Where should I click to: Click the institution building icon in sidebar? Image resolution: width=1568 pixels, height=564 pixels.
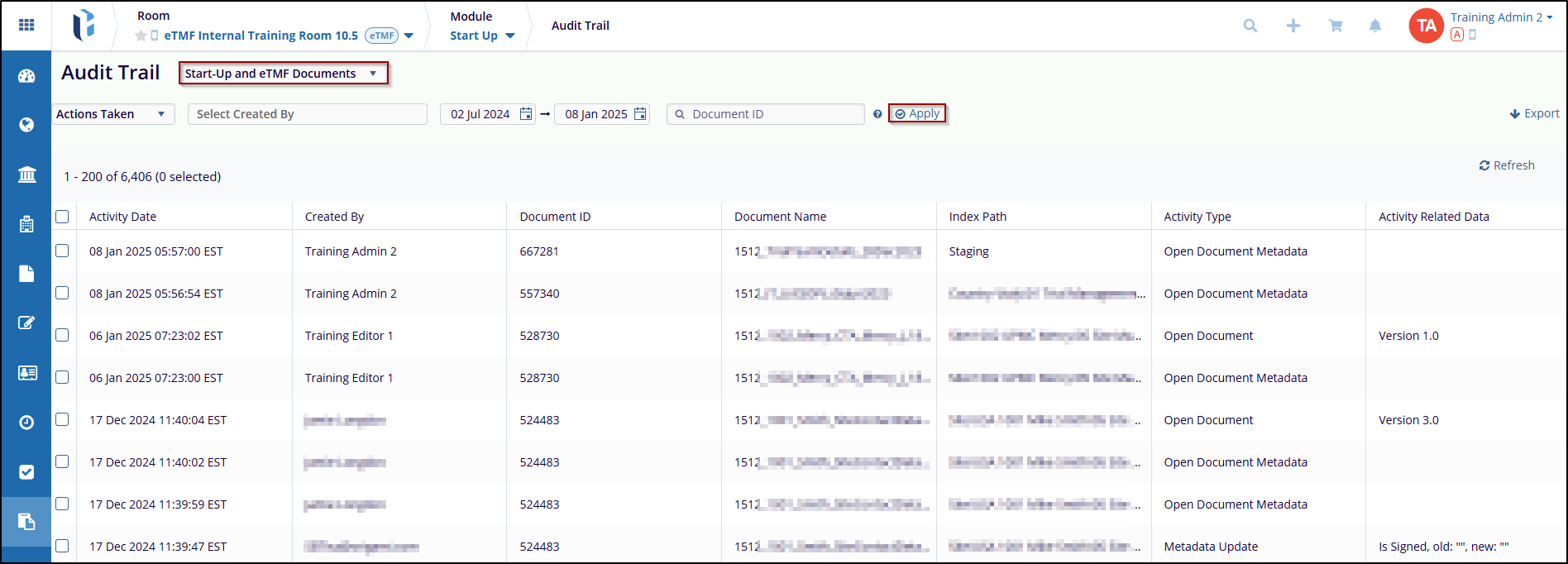[26, 174]
